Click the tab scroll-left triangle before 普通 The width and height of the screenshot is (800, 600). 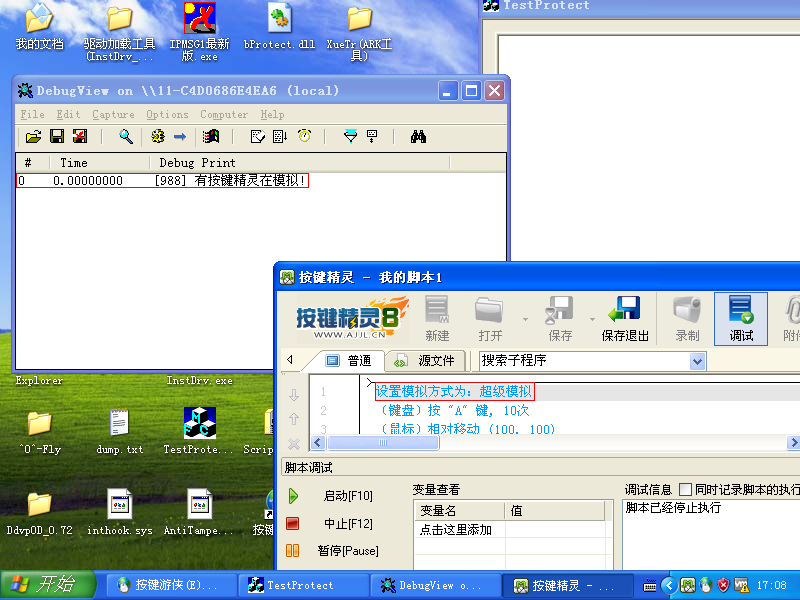pyautogui.click(x=290, y=360)
